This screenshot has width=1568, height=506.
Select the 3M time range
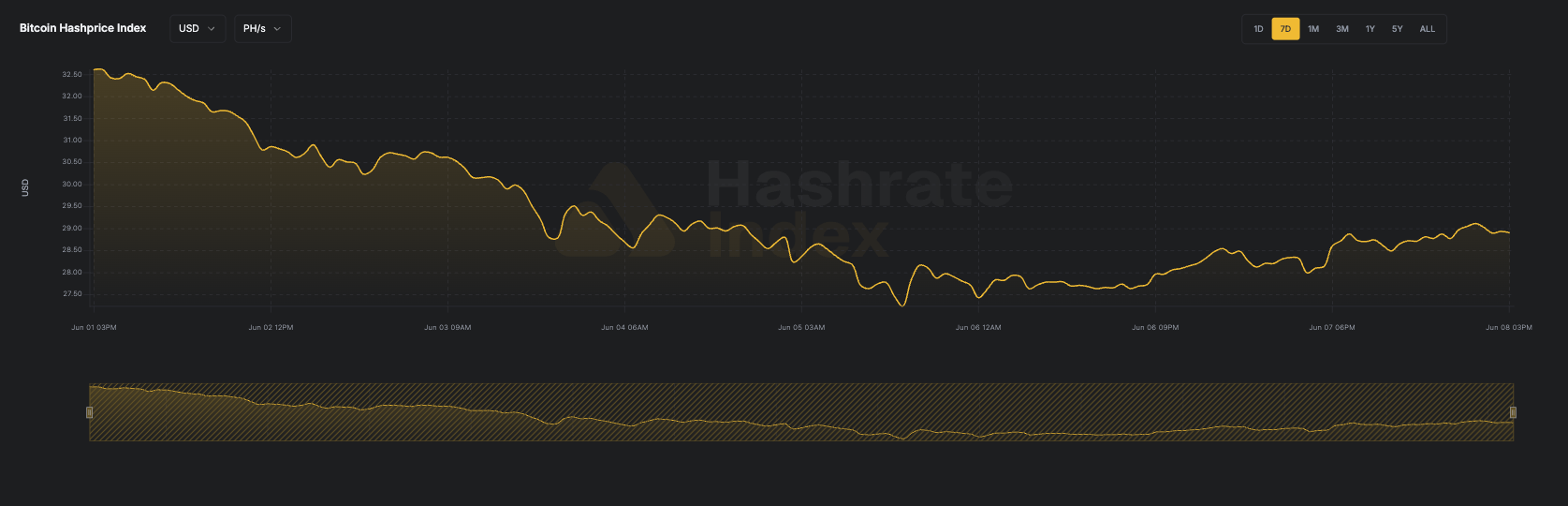1342,29
